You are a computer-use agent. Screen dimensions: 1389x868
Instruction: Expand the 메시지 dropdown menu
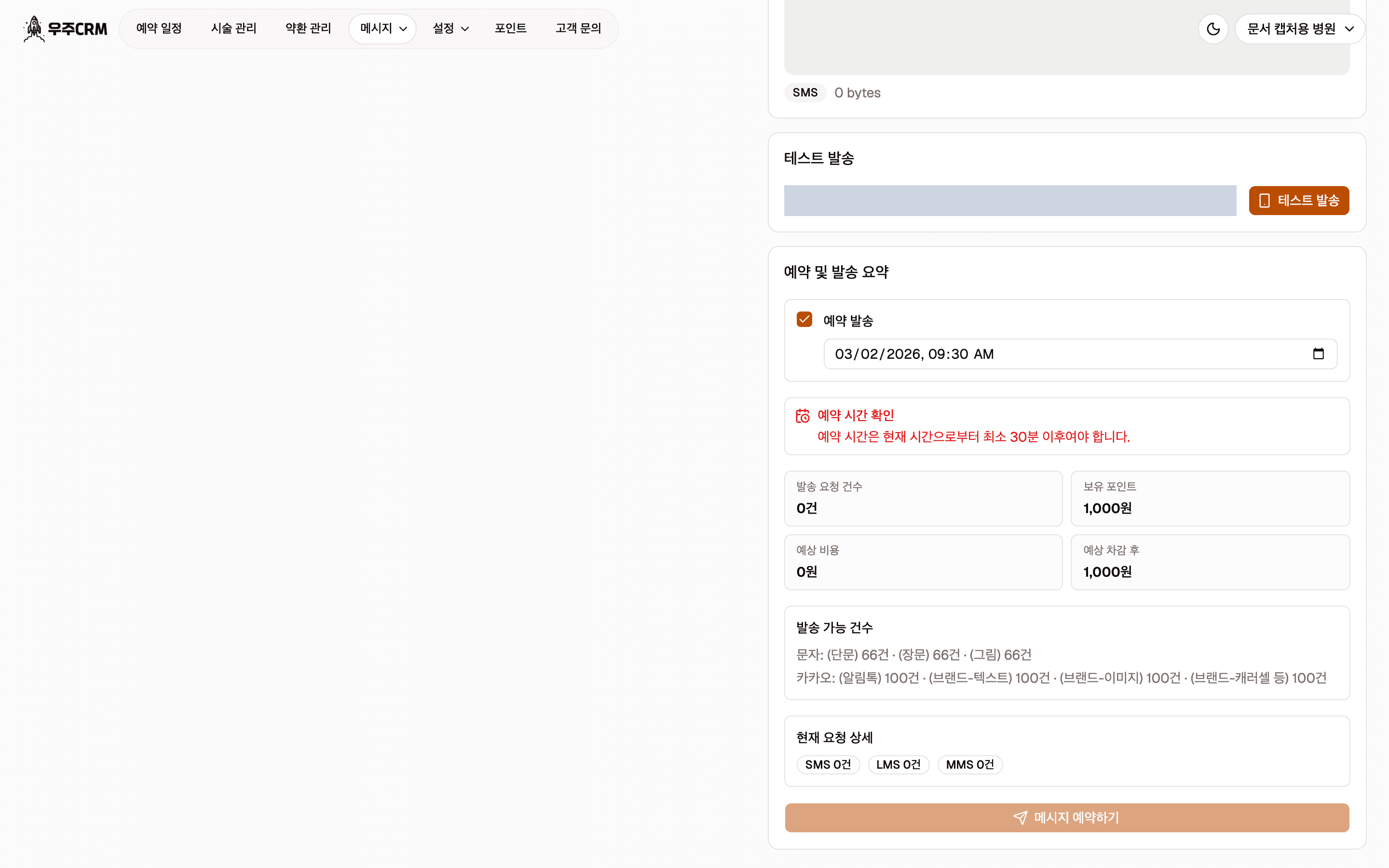coord(383,29)
